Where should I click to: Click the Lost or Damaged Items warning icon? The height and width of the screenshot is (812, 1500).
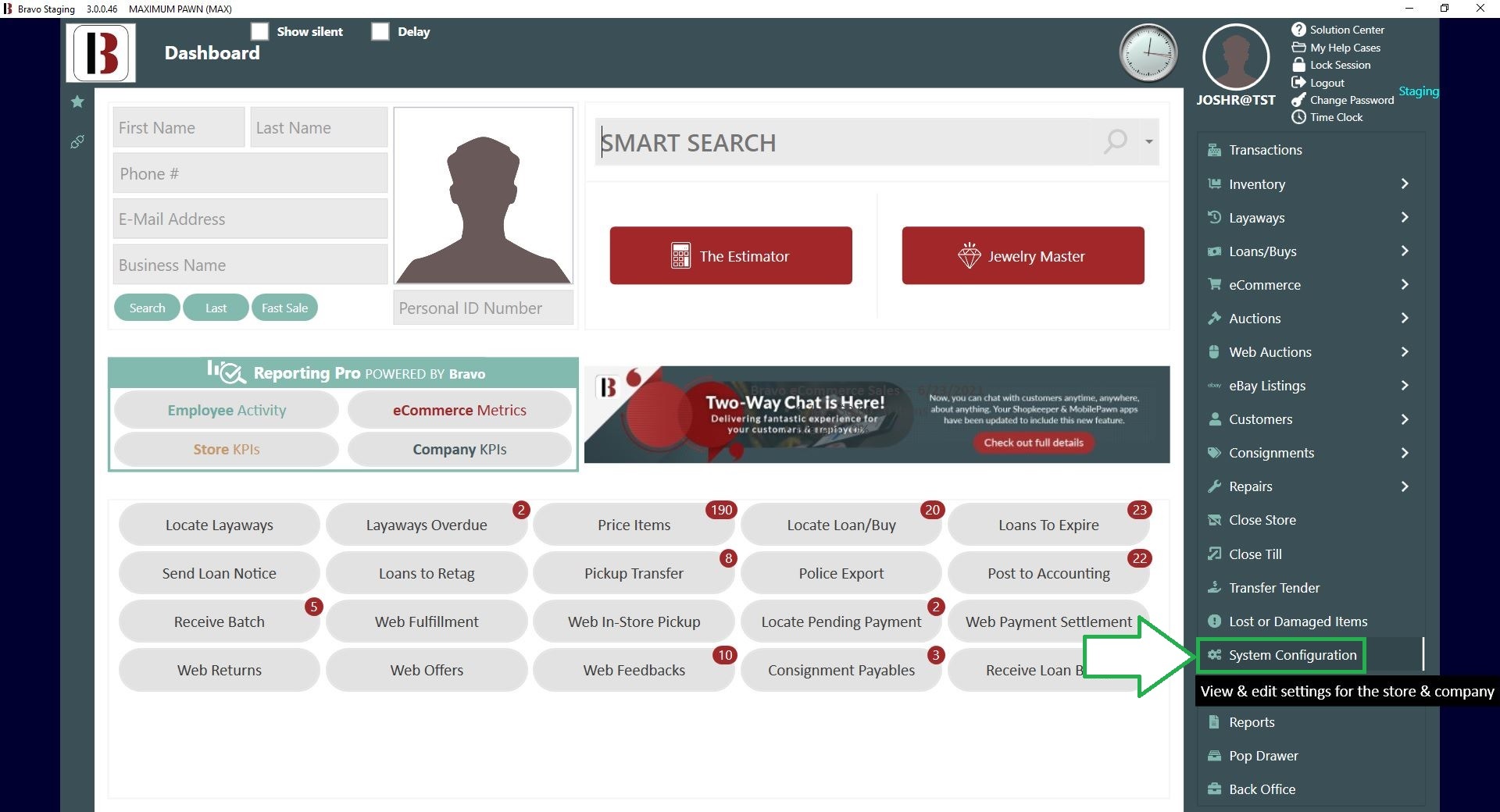[x=1214, y=621]
